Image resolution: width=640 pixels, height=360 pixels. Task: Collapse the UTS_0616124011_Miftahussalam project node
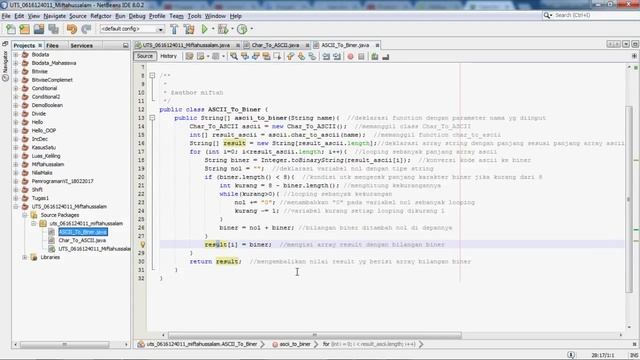(x=16, y=207)
